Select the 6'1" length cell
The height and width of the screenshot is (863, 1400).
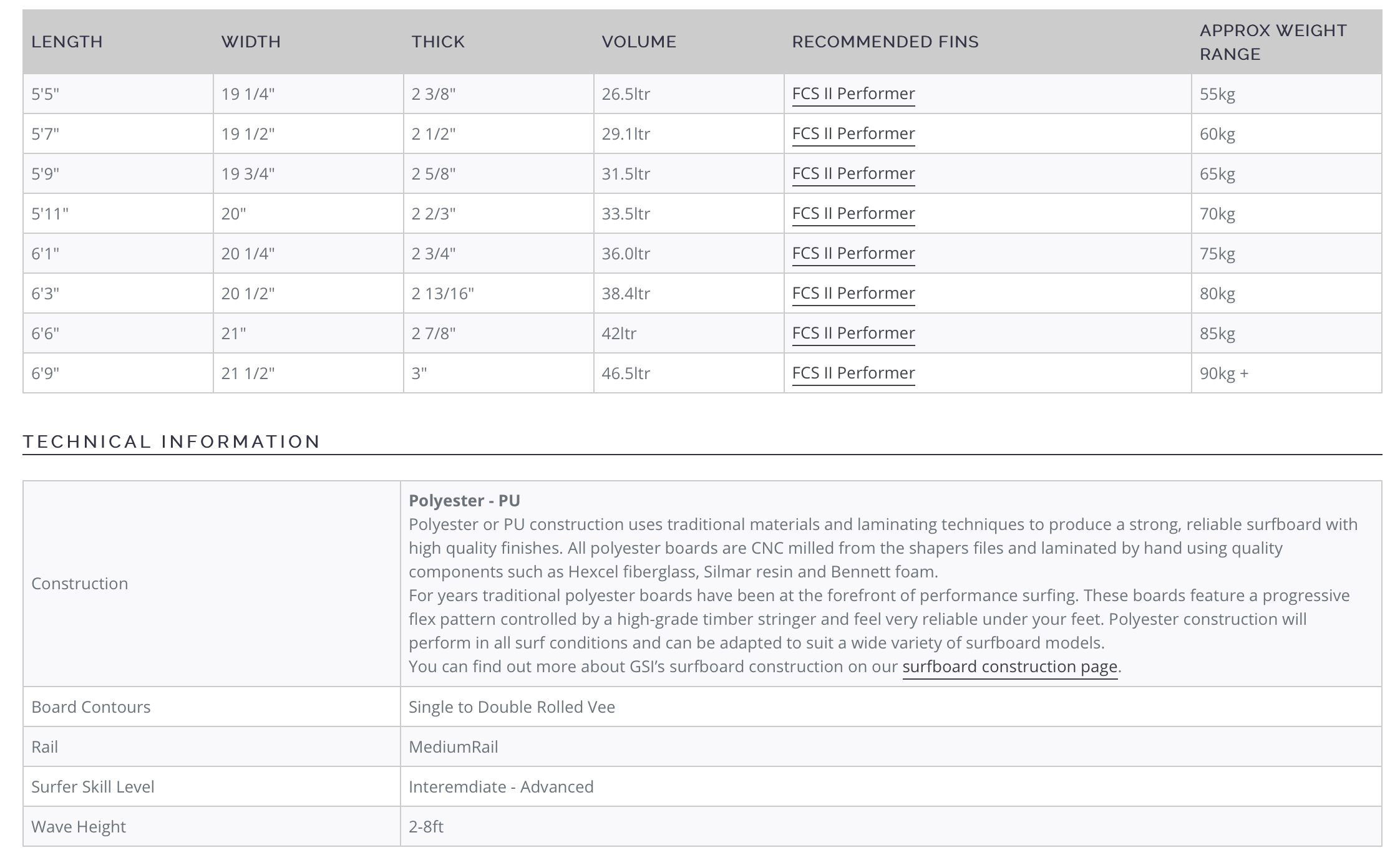click(118, 253)
